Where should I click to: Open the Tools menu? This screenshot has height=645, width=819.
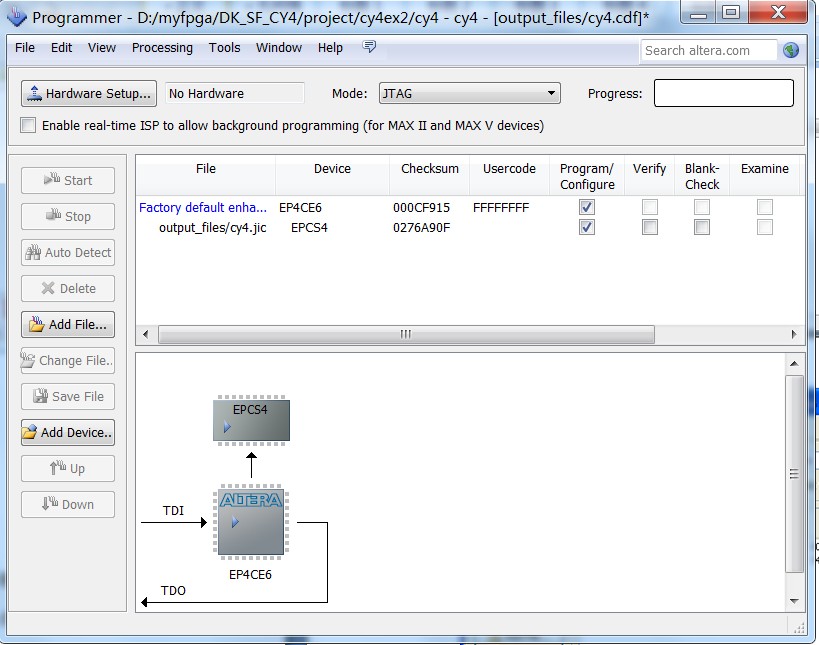pos(224,48)
